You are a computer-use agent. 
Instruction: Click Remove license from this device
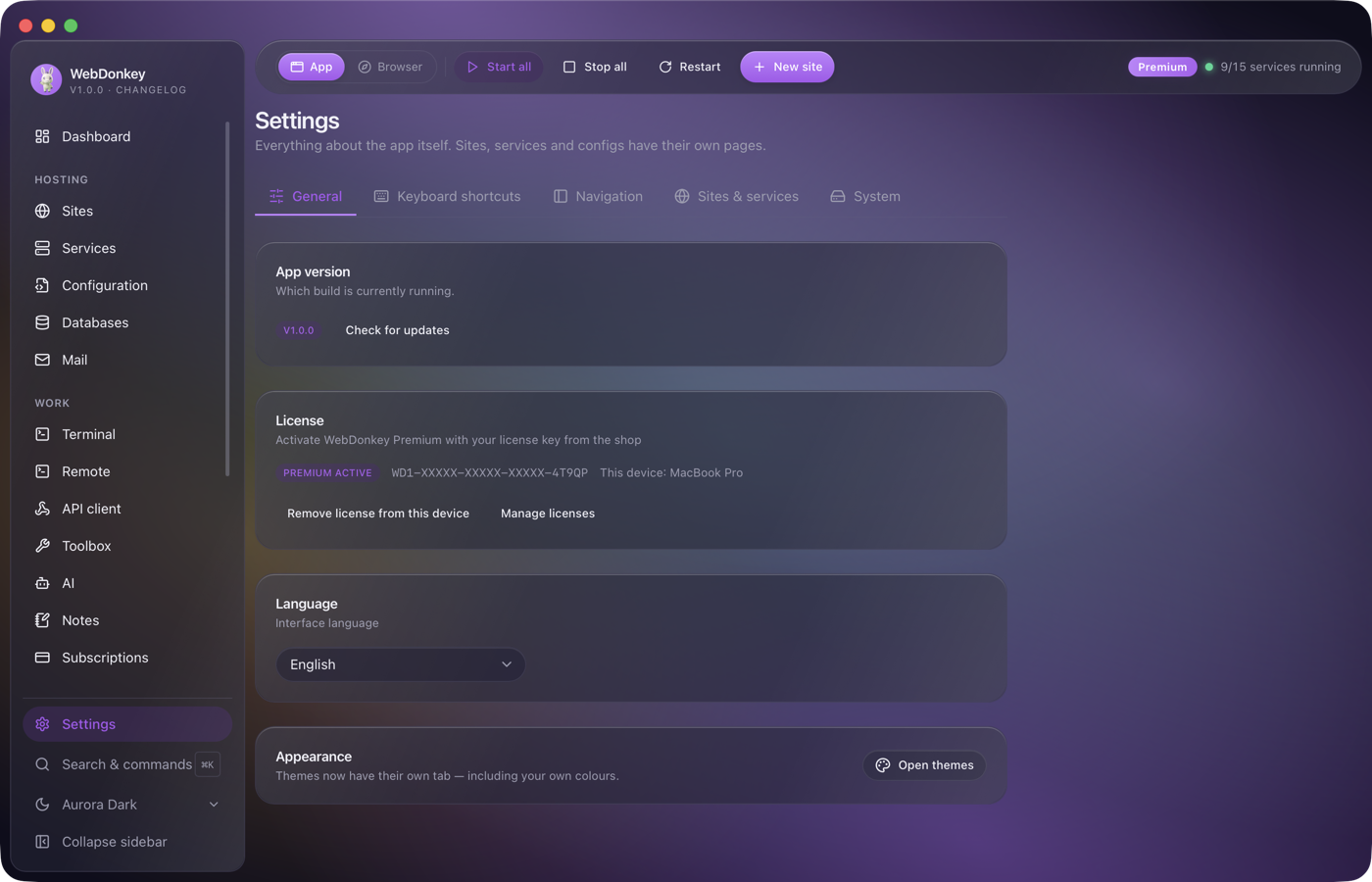[x=378, y=514]
